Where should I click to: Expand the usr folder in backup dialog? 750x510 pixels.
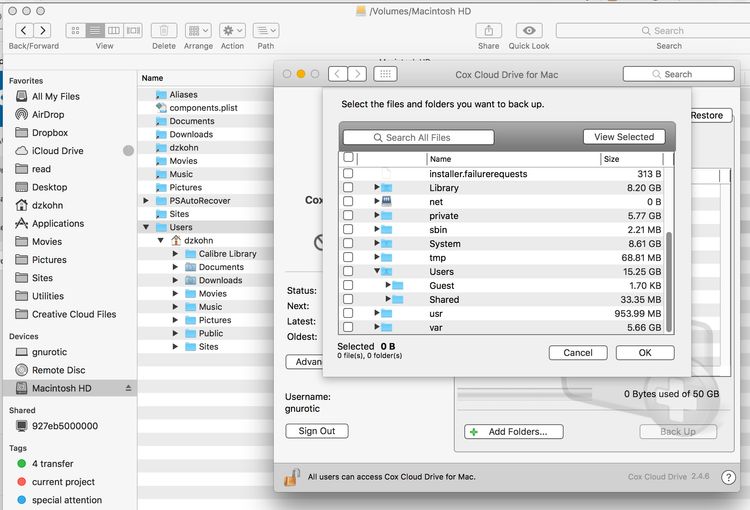377,313
